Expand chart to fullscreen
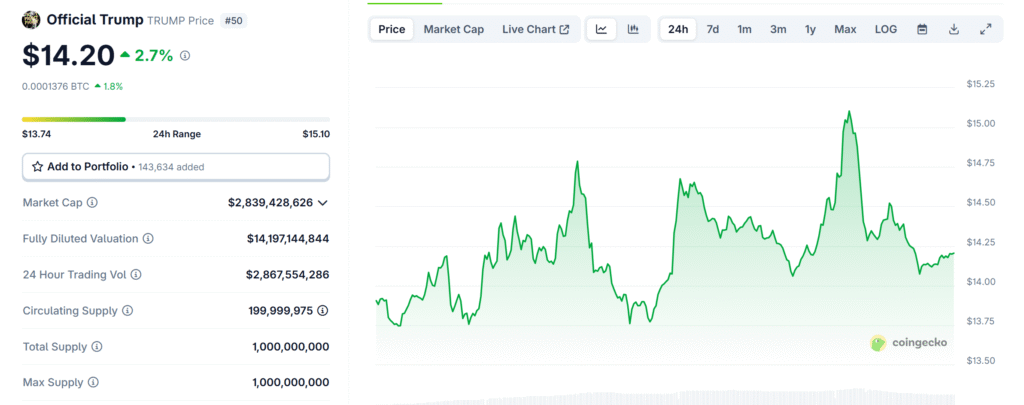 click(x=986, y=29)
